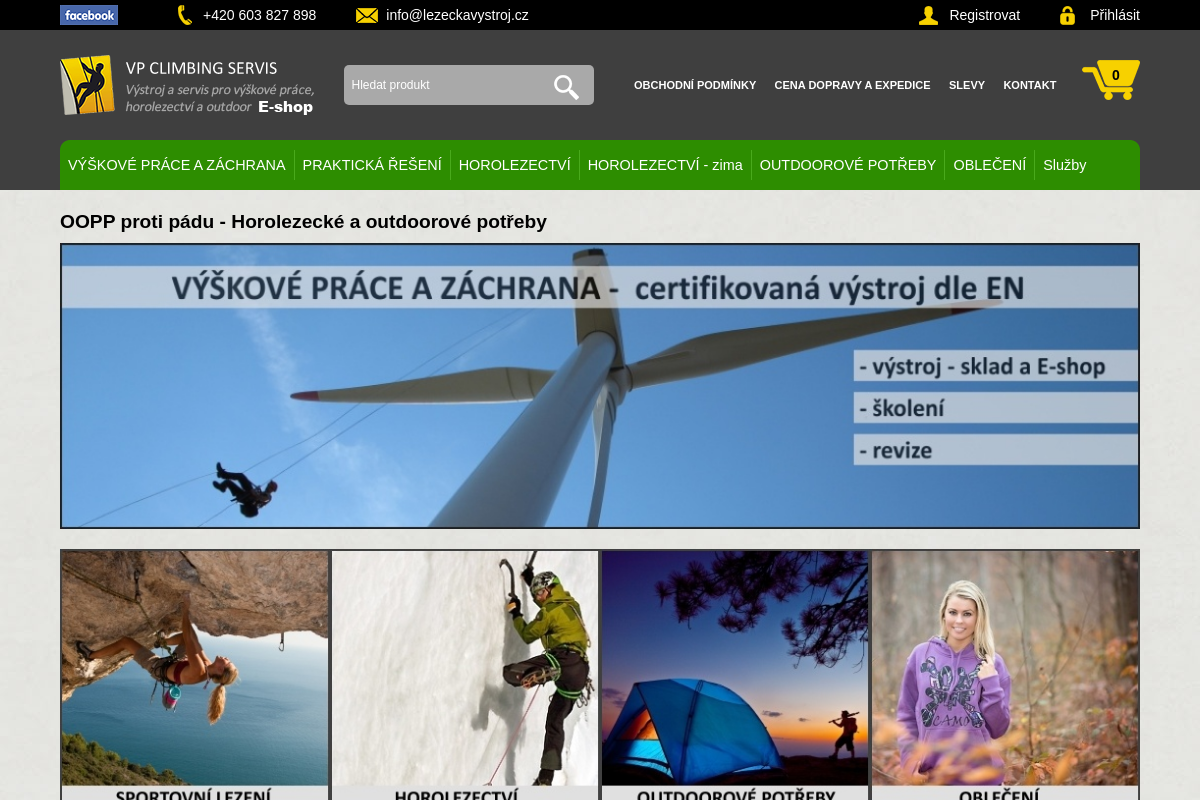The height and width of the screenshot is (800, 1200).
Task: Click the phone handset icon
Action: pyautogui.click(x=184, y=15)
